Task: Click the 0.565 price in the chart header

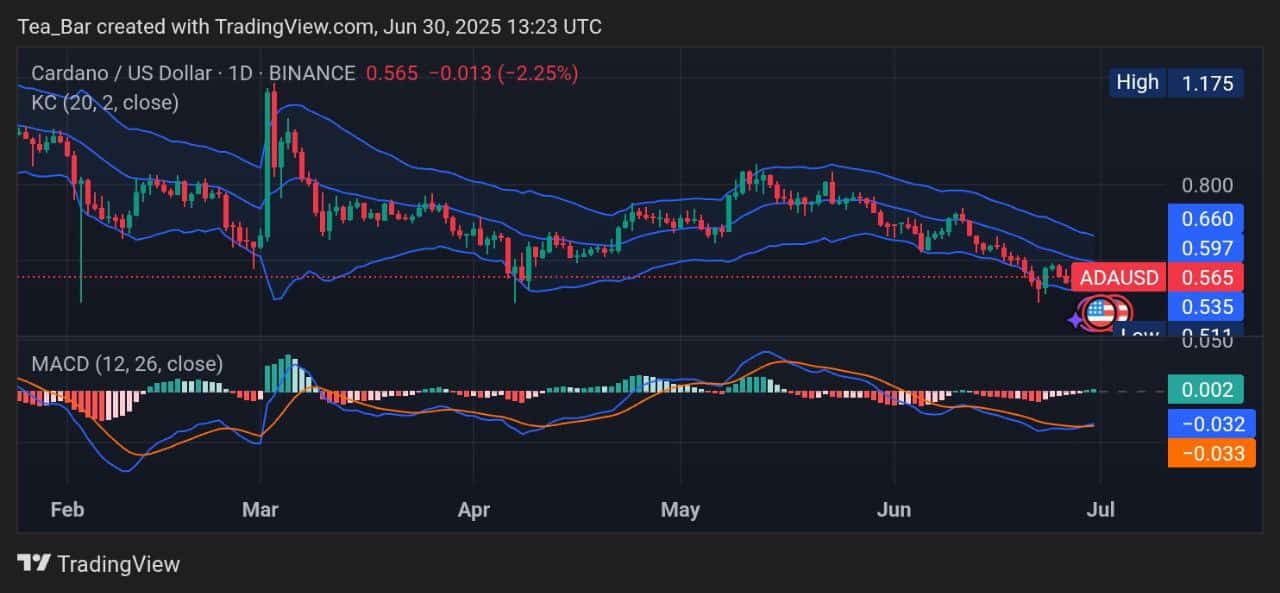Action: point(391,73)
